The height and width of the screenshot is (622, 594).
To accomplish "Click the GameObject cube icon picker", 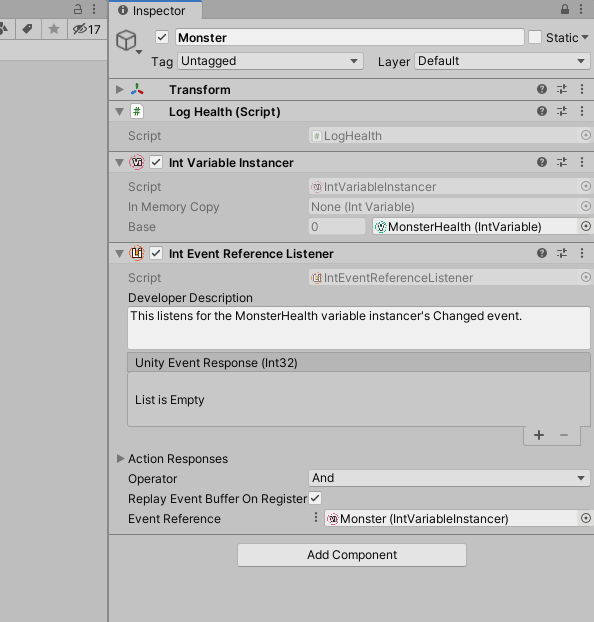I will [x=128, y=41].
